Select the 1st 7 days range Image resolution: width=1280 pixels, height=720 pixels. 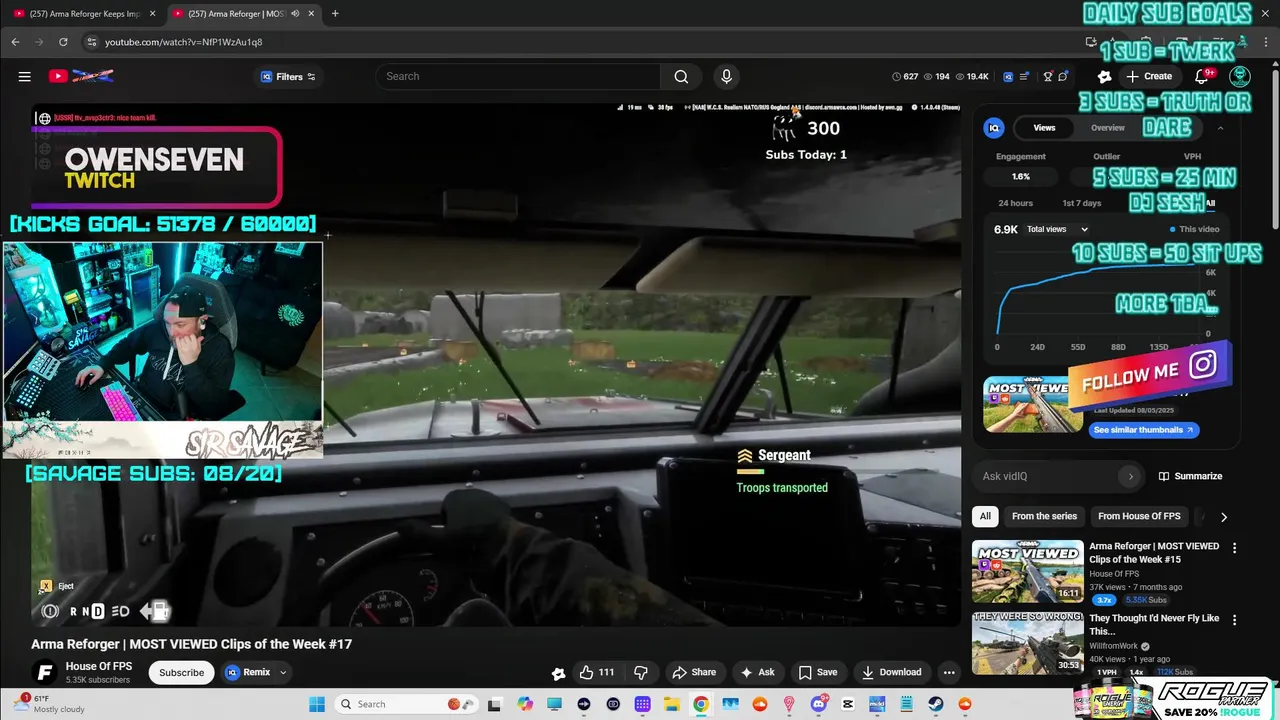click(x=1081, y=203)
